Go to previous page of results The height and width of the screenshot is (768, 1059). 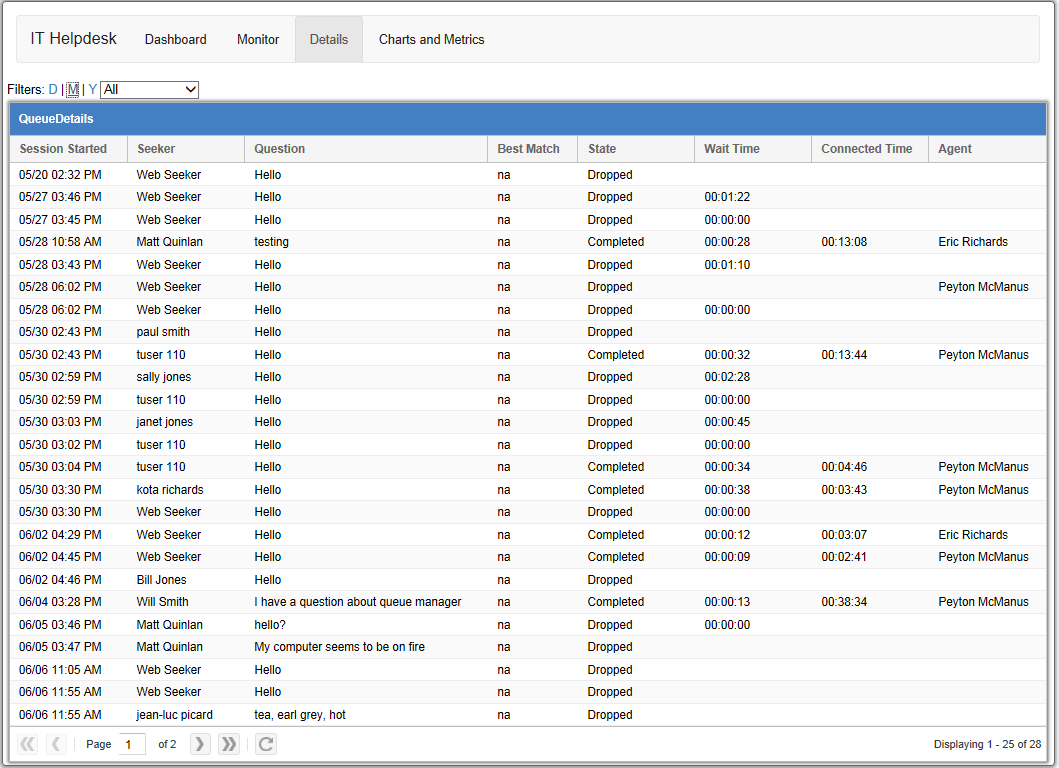coord(56,744)
